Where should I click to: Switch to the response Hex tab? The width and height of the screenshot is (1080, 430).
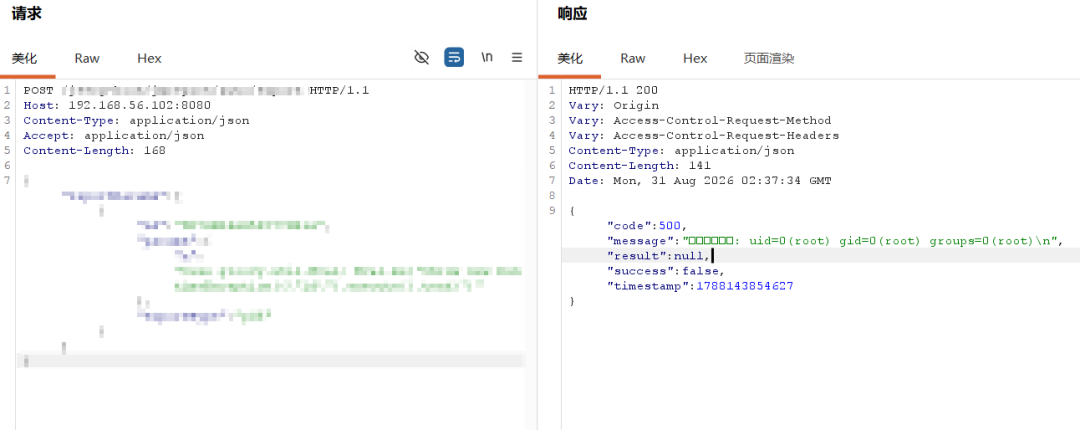695,59
